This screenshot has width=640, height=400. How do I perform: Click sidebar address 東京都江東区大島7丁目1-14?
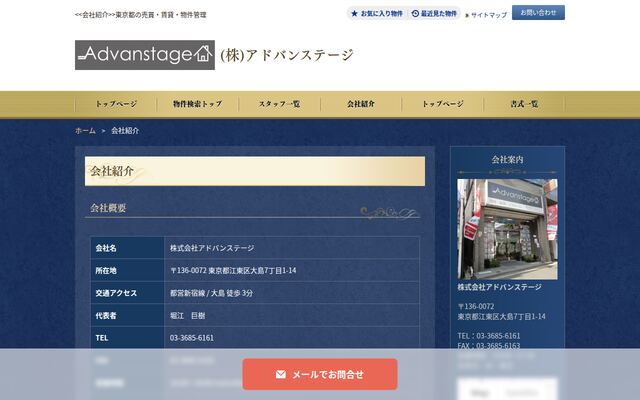click(x=501, y=316)
